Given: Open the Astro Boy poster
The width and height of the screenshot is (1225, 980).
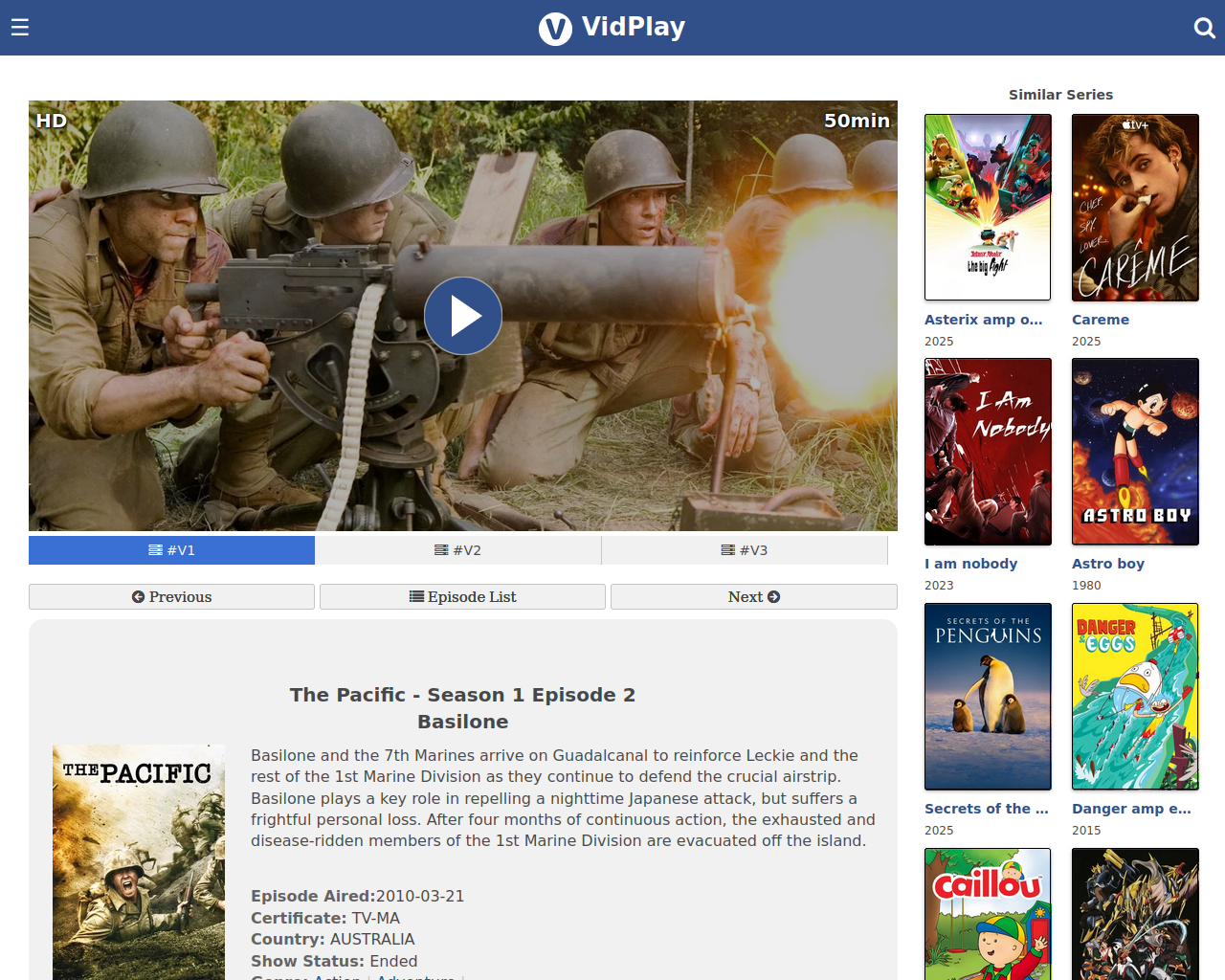Looking at the screenshot, I should point(1135,452).
